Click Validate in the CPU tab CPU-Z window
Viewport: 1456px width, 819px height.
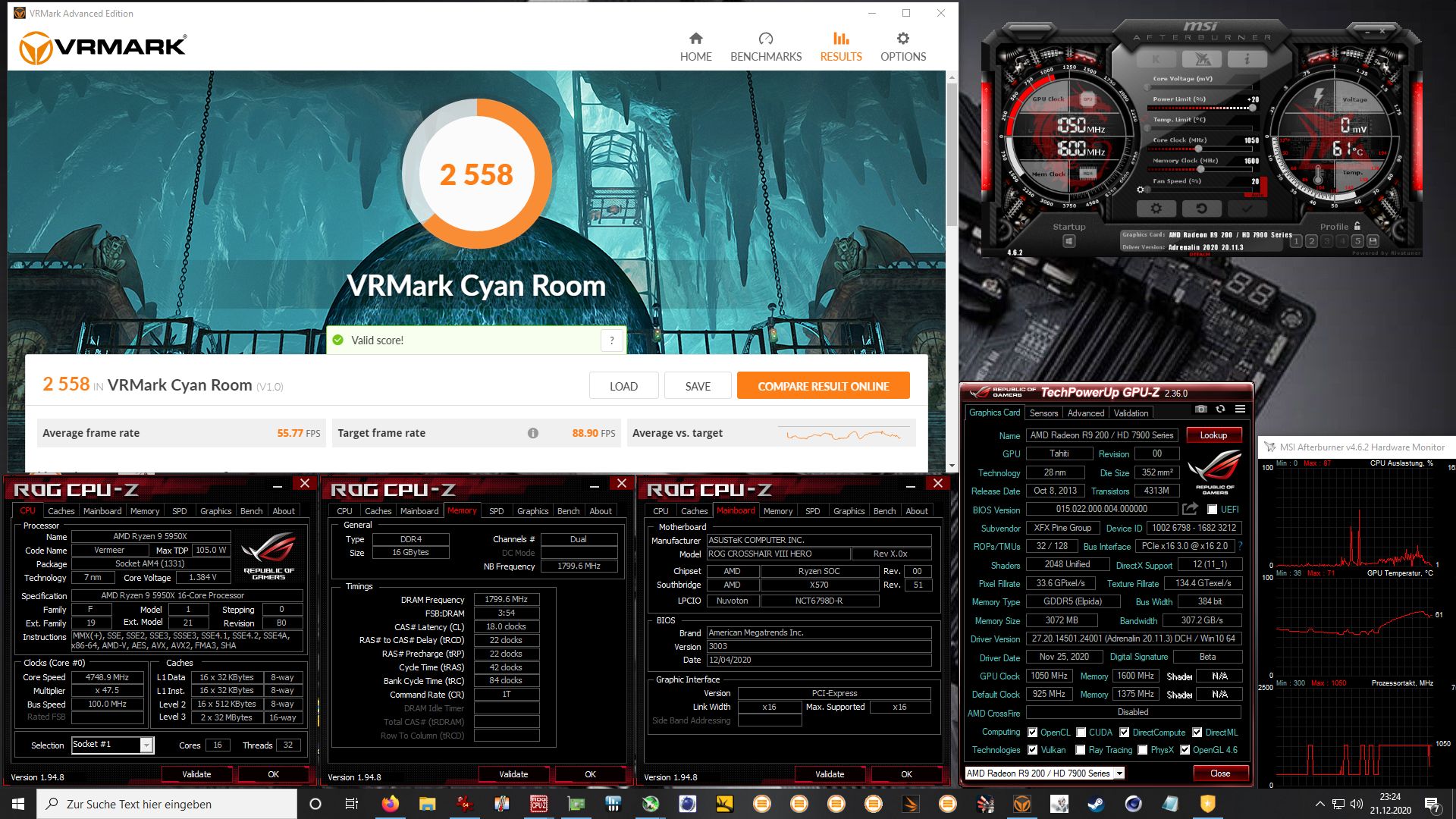pos(196,774)
